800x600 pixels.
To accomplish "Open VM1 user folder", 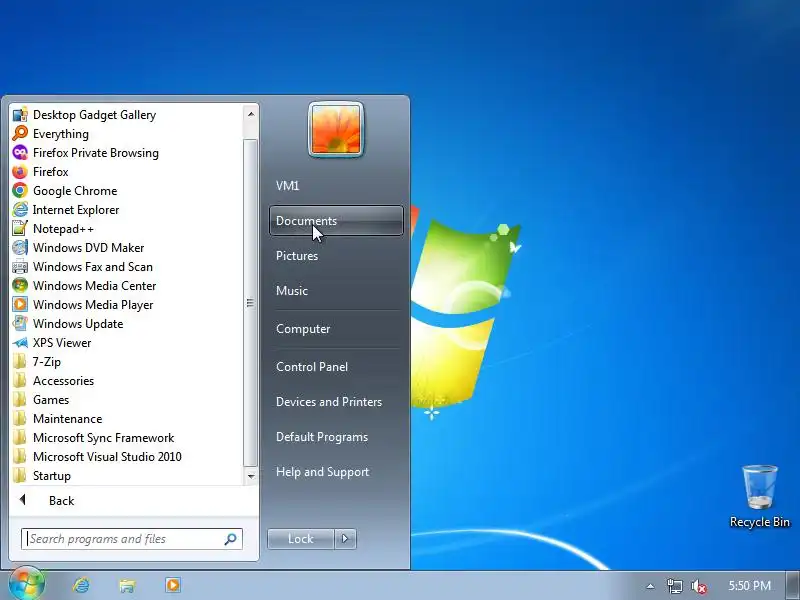I will 336,186.
